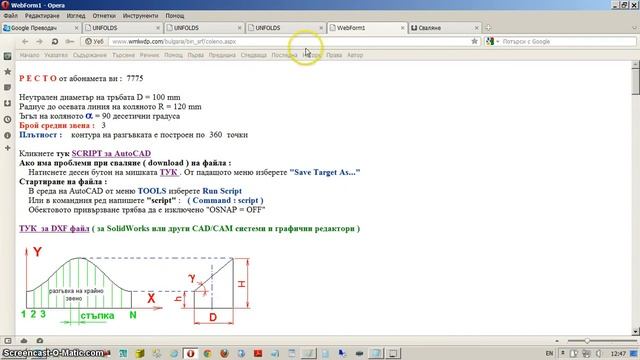Click the address bar URL field
Screen dimensions: 640x360
pos(289,42)
